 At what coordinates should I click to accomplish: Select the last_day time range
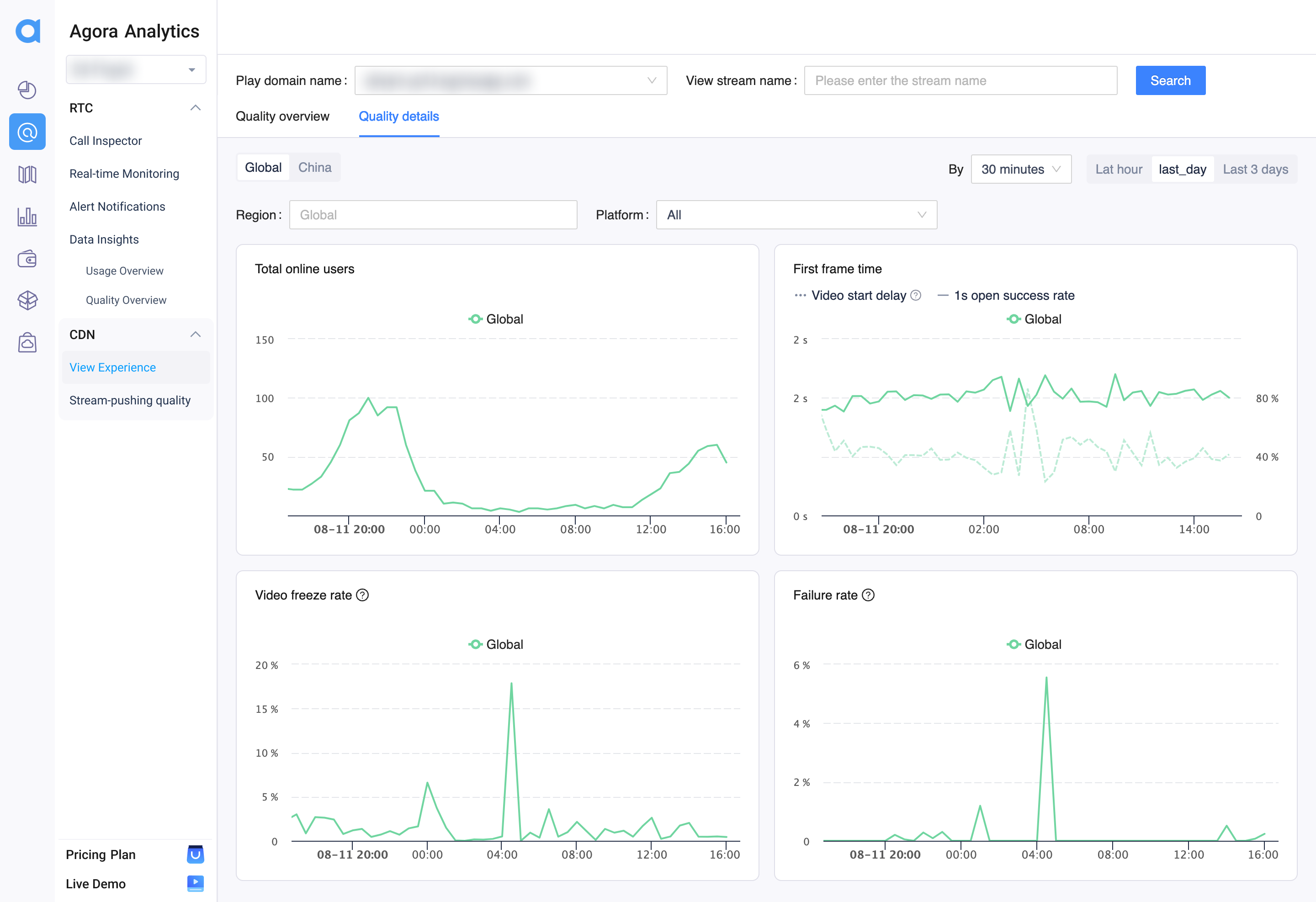[x=1183, y=169]
